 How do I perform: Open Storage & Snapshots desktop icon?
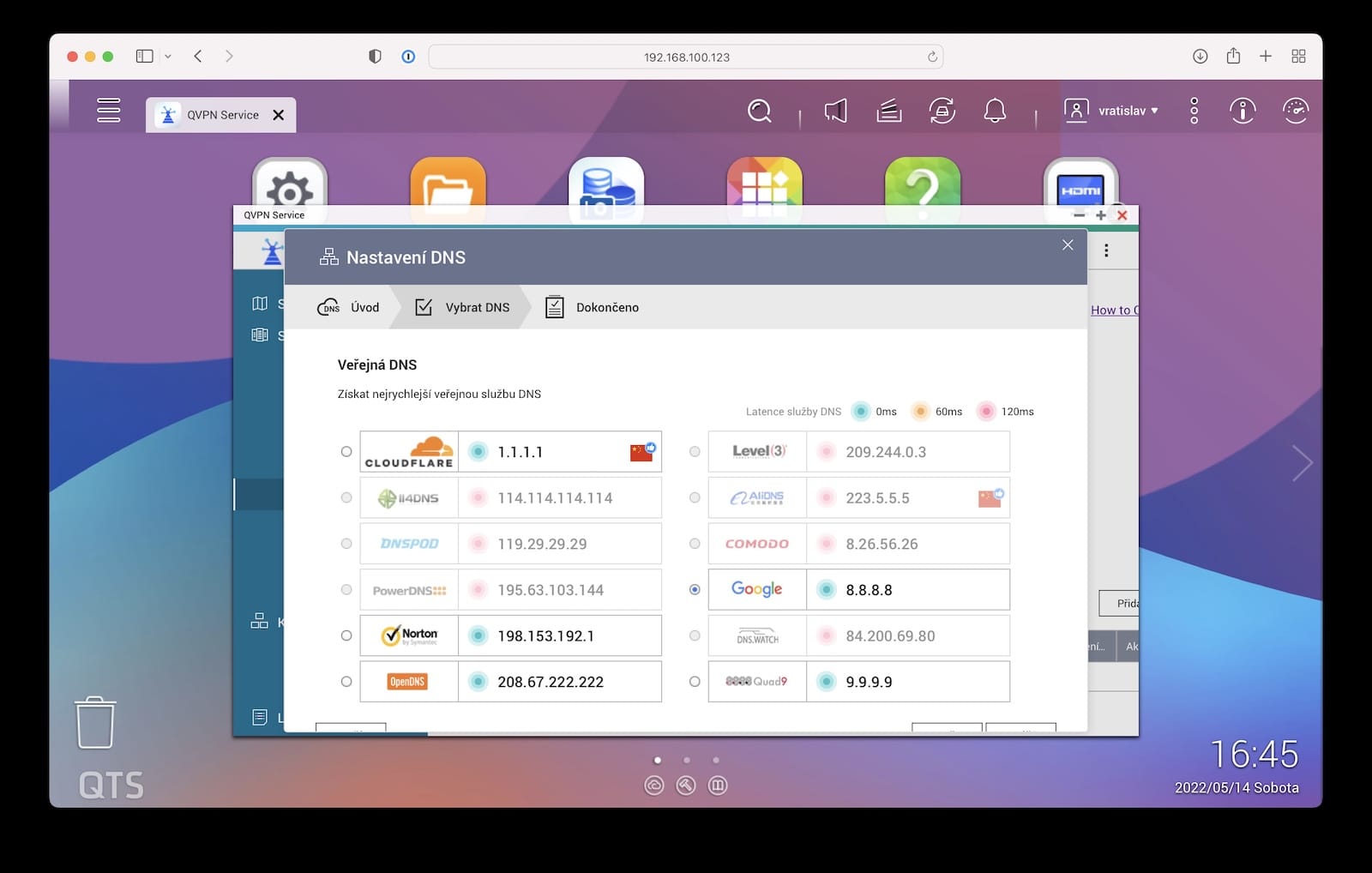(606, 183)
